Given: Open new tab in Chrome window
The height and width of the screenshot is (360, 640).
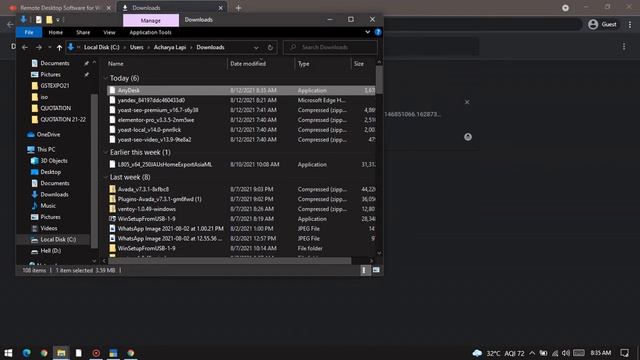Looking at the screenshot, I should pos(239,8).
